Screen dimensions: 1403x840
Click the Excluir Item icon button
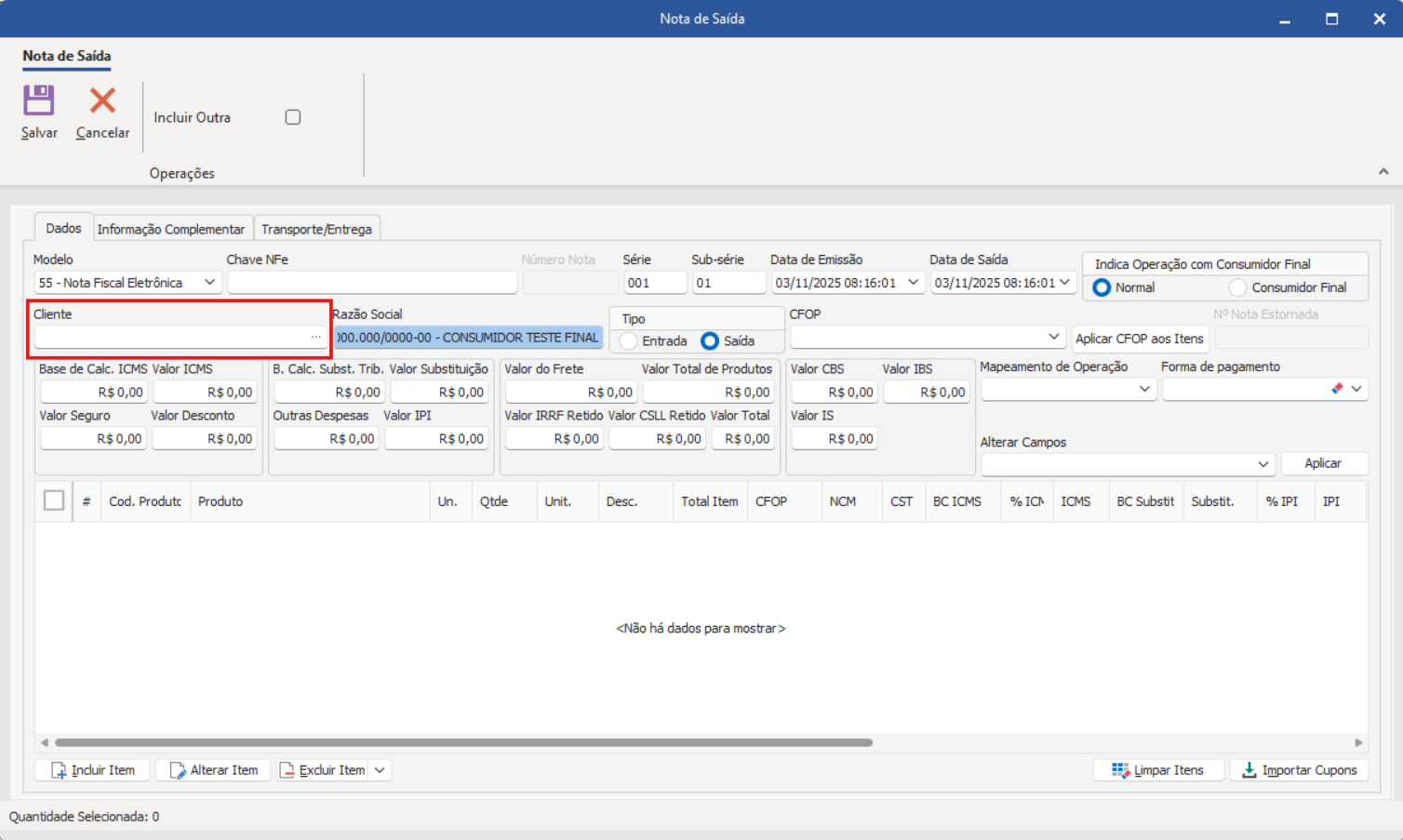287,770
